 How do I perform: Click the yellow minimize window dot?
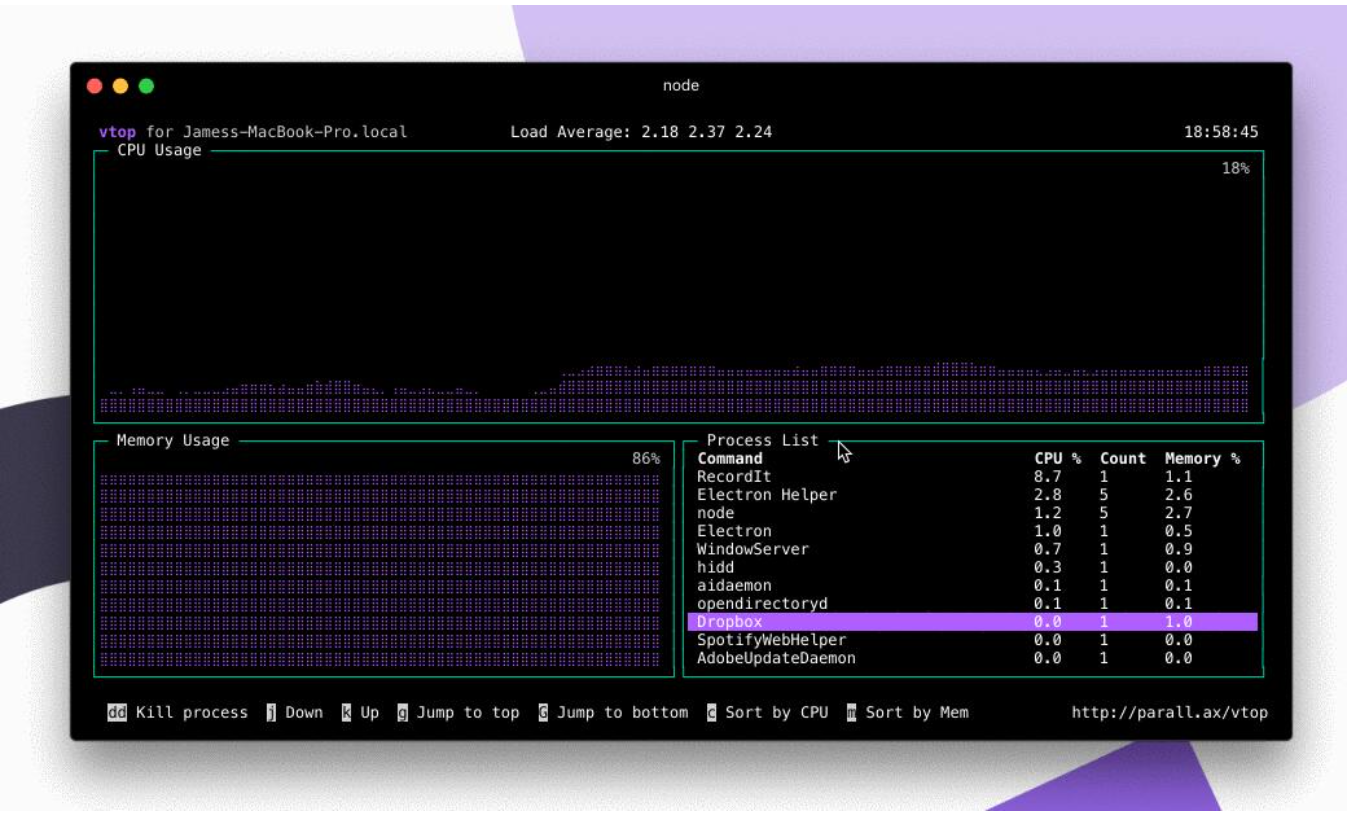tap(120, 86)
